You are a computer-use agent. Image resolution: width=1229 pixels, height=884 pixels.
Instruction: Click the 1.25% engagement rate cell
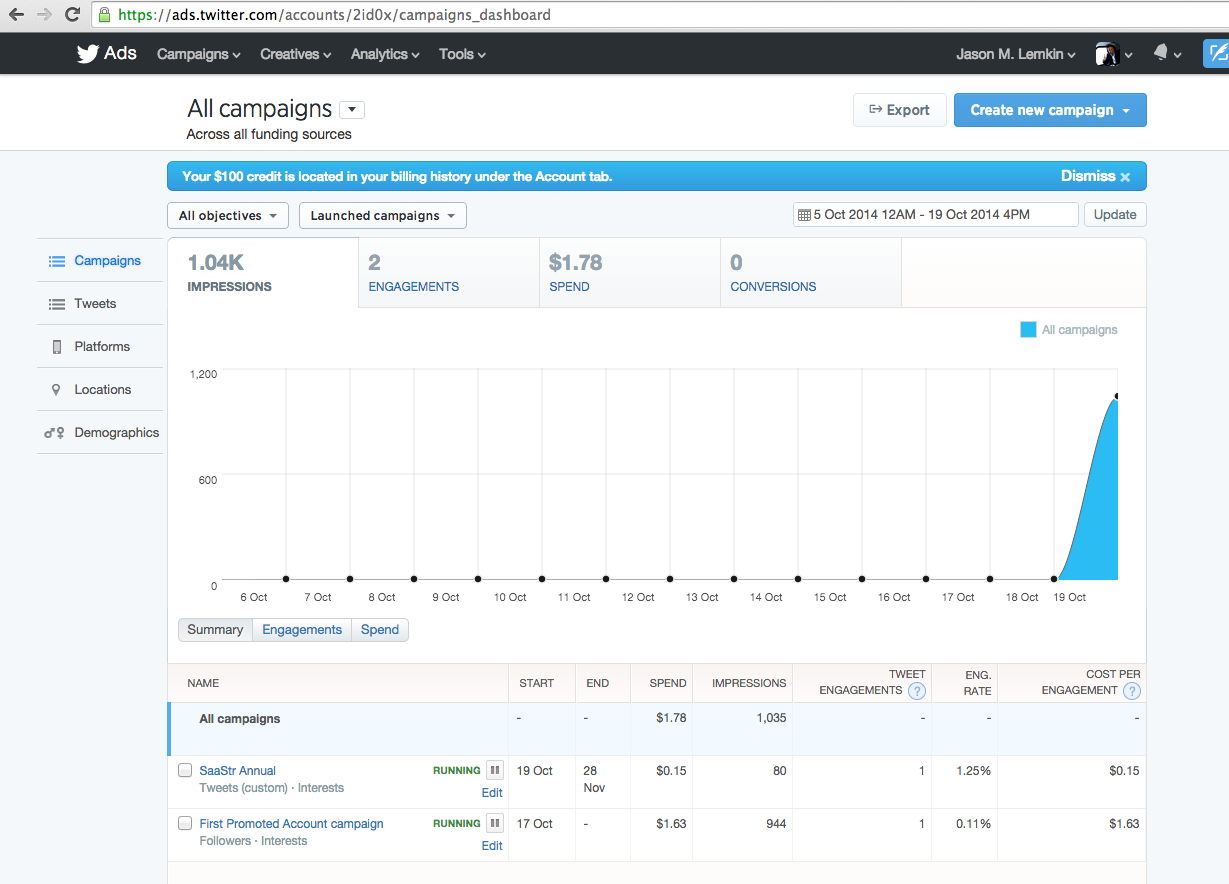point(972,771)
